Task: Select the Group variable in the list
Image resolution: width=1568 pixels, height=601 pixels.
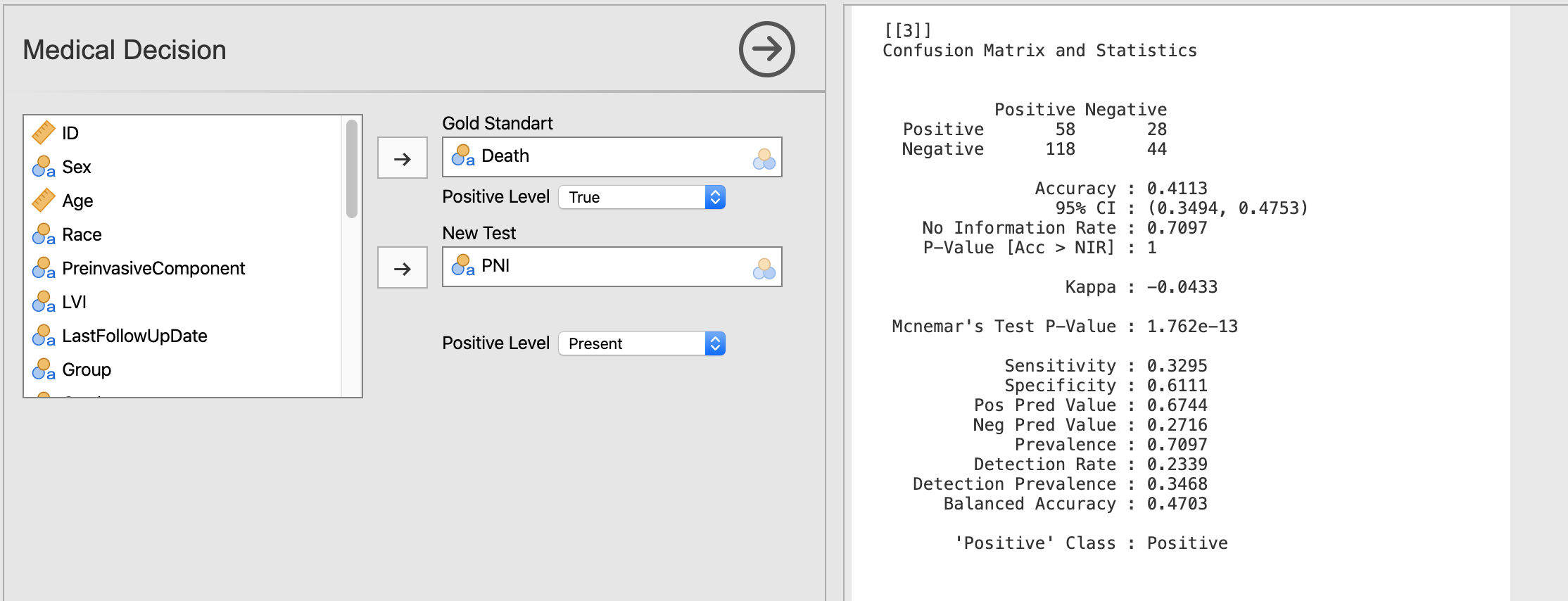Action: pyautogui.click(x=87, y=369)
